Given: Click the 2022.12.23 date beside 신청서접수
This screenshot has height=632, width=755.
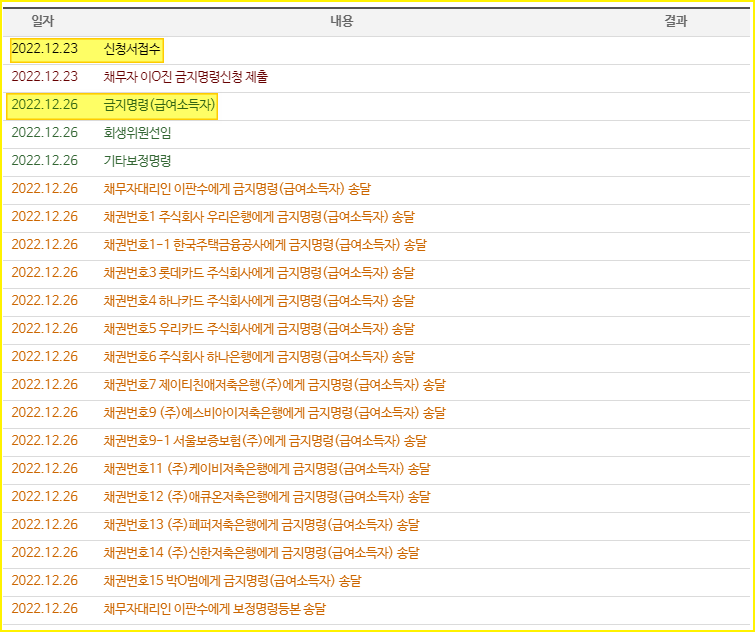Looking at the screenshot, I should tap(44, 49).
